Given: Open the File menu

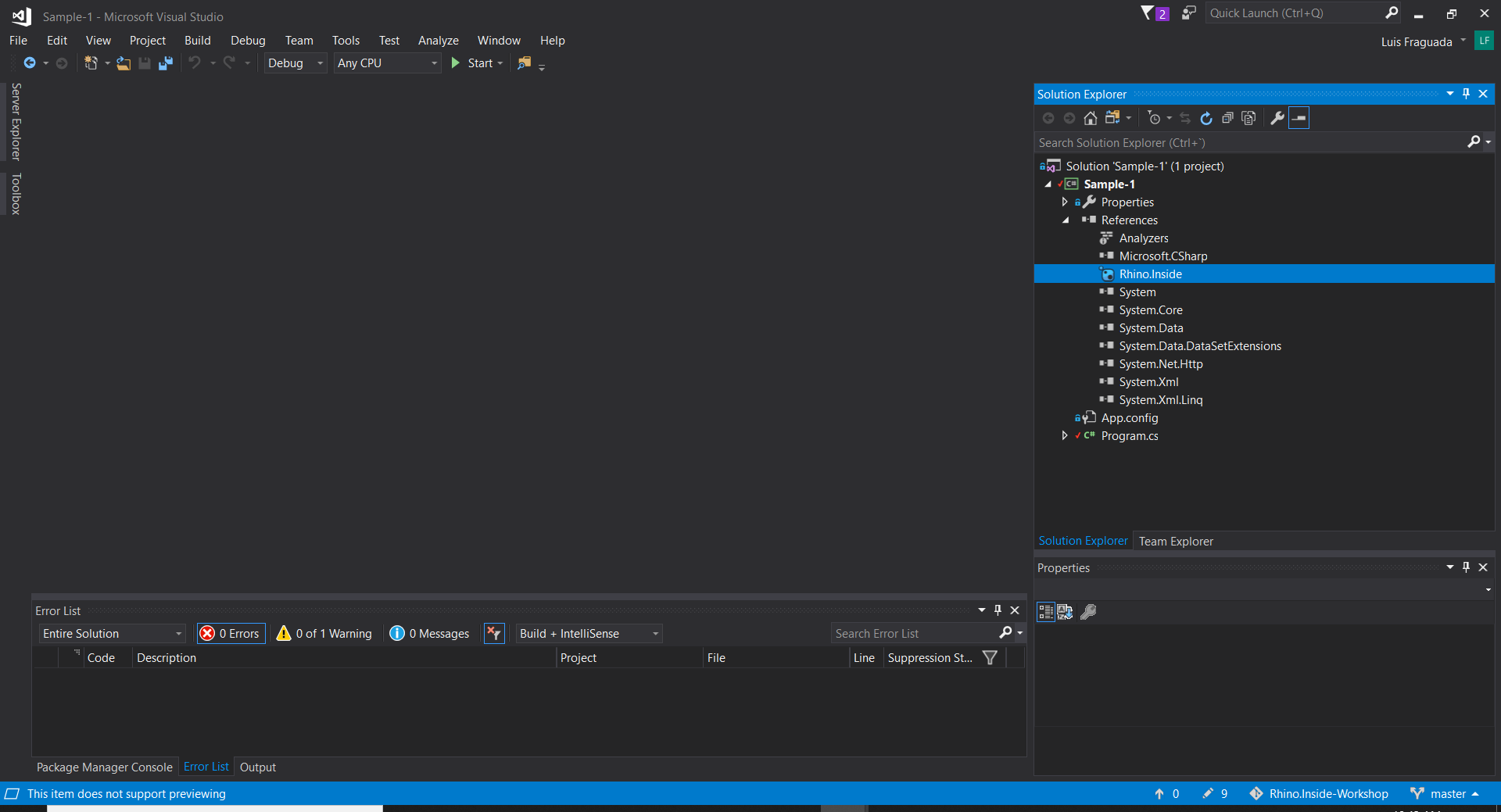Looking at the screenshot, I should pyautogui.click(x=18, y=41).
